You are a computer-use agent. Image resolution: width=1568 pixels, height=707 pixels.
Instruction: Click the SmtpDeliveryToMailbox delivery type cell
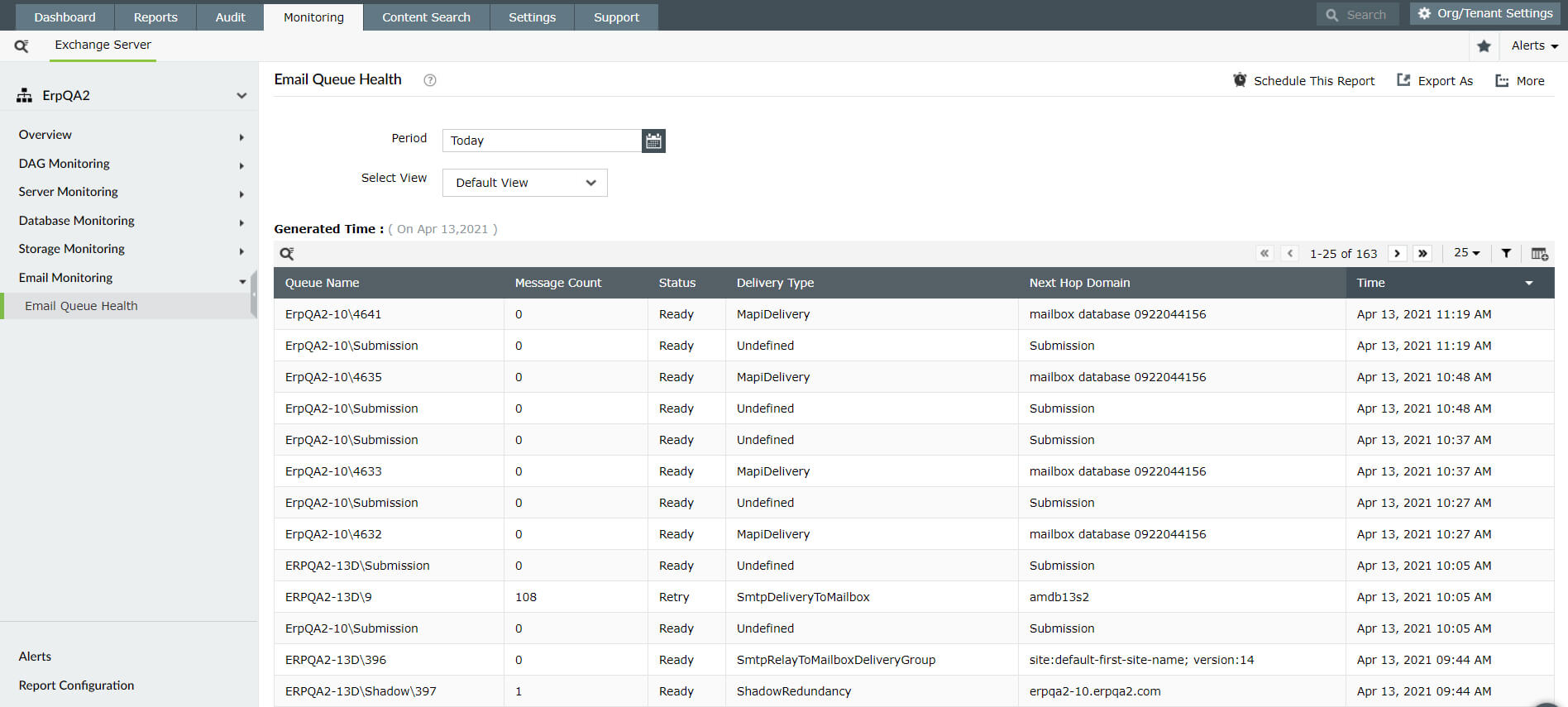pos(803,597)
